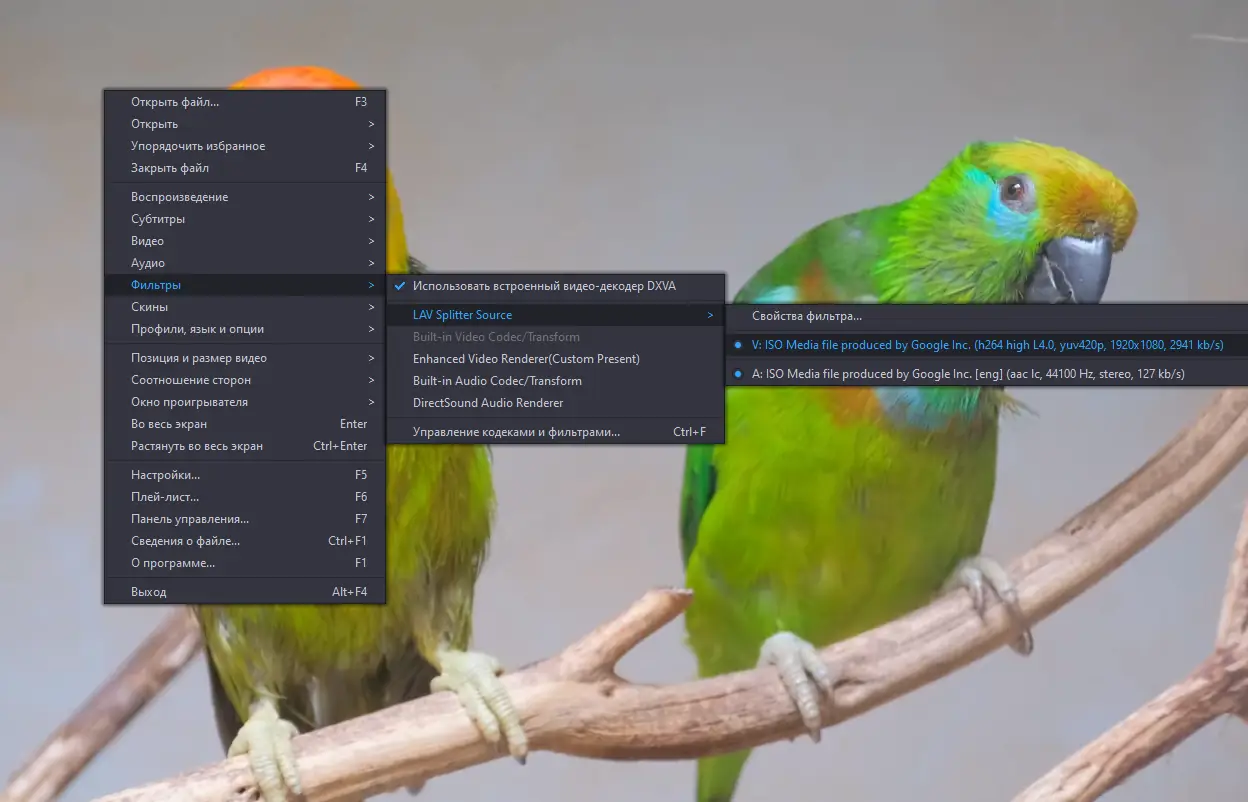Open 'Плей-лист...' menu entry
The height and width of the screenshot is (802, 1248).
(245, 497)
